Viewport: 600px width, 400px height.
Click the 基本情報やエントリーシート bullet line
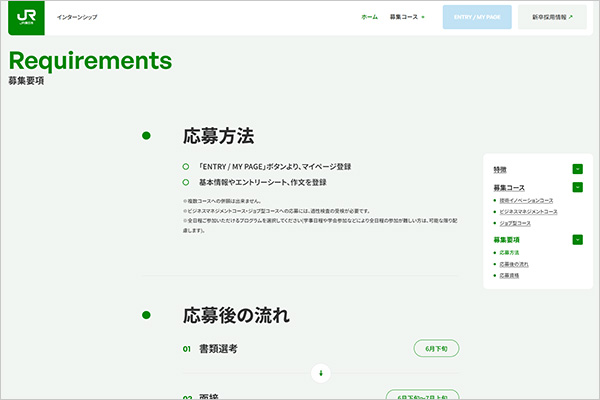pyautogui.click(x=254, y=182)
